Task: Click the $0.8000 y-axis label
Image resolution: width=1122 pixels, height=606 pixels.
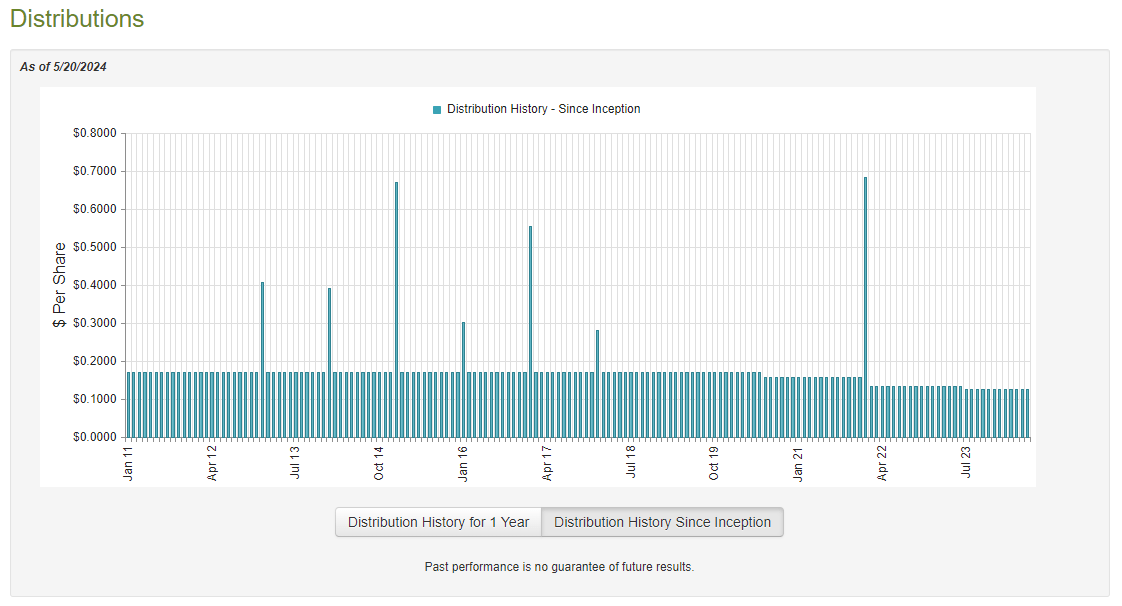Action: (95, 133)
